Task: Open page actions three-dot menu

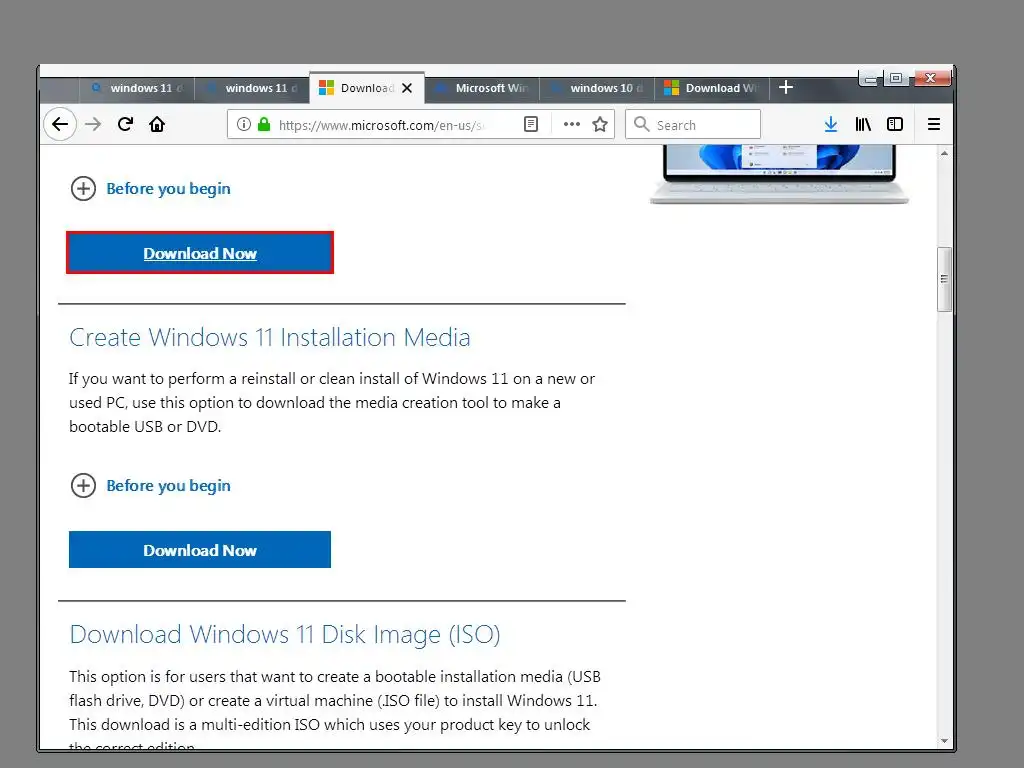Action: [x=571, y=124]
